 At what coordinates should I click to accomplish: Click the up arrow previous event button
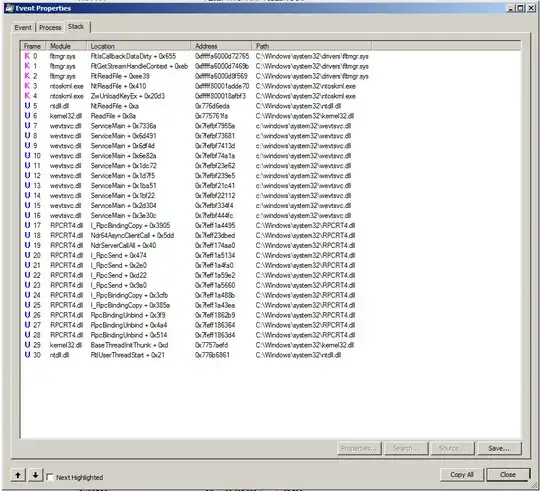coord(18,476)
